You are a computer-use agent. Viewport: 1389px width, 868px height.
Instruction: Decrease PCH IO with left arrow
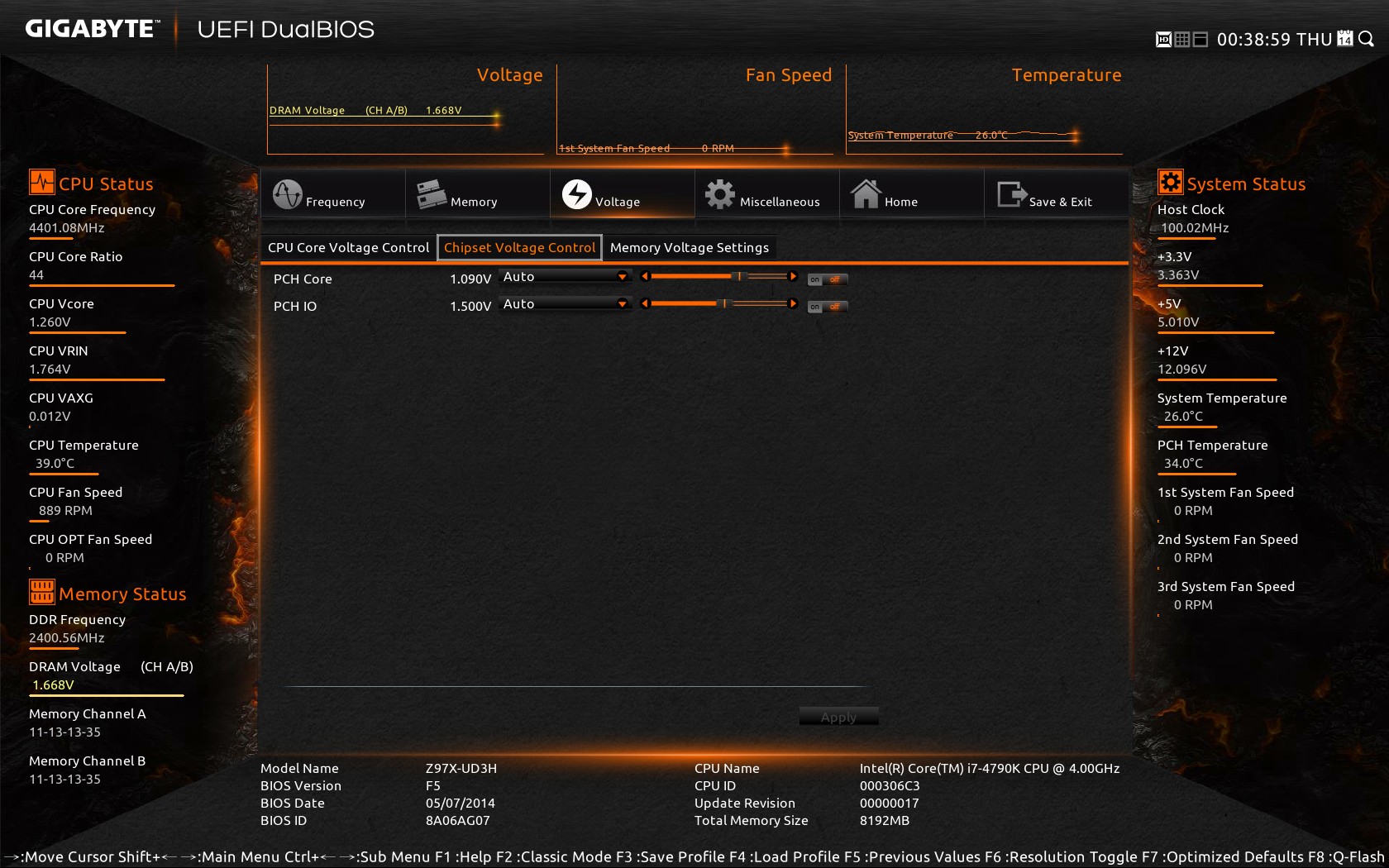[645, 303]
